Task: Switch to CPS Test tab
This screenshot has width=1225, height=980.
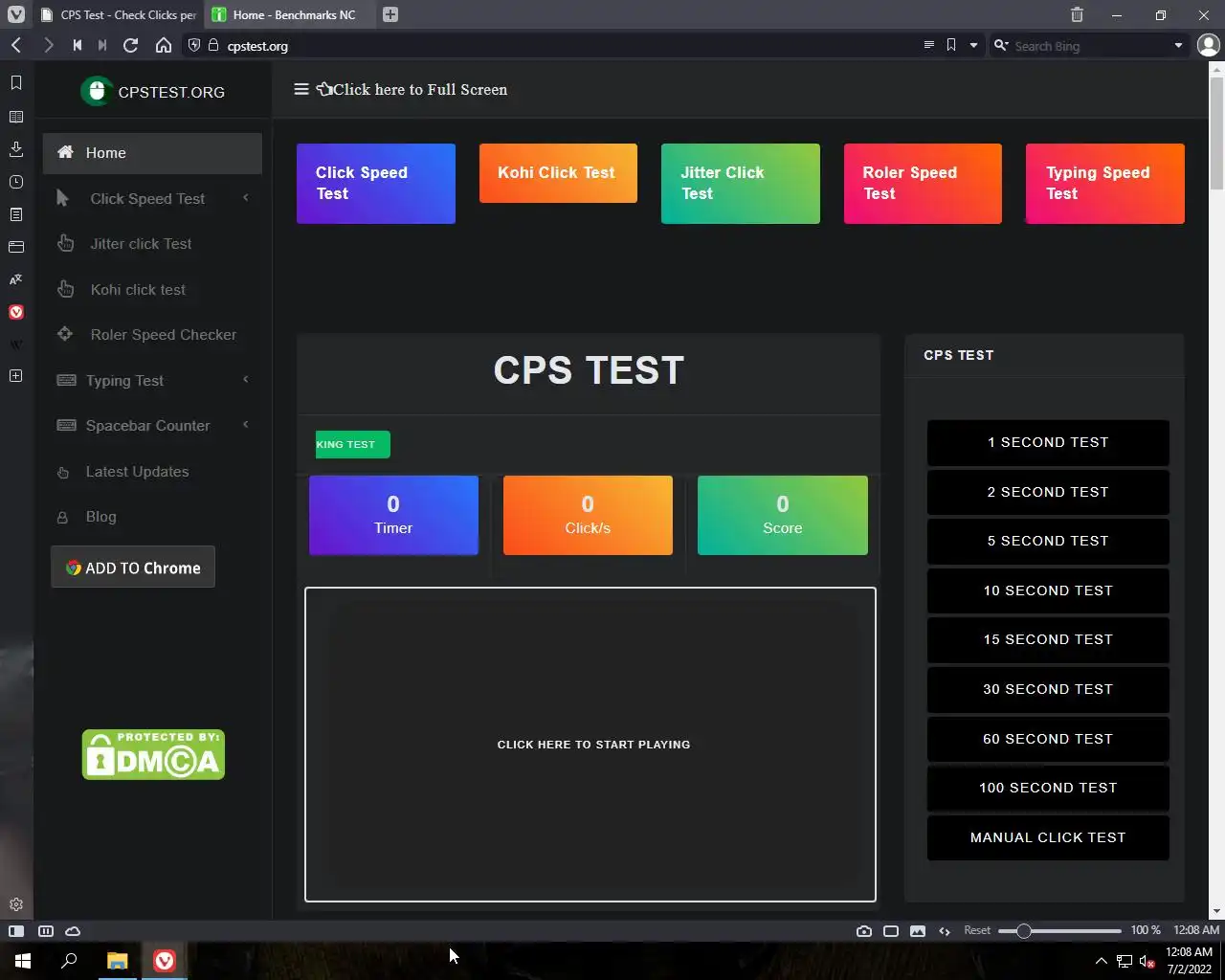Action: click(120, 14)
